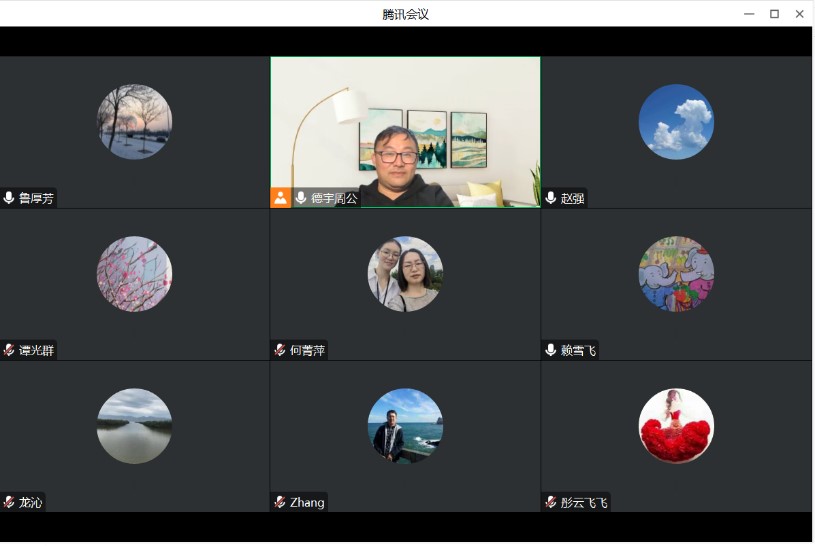
Task: Maximize the 腾讯会议 window
Action: pos(774,14)
